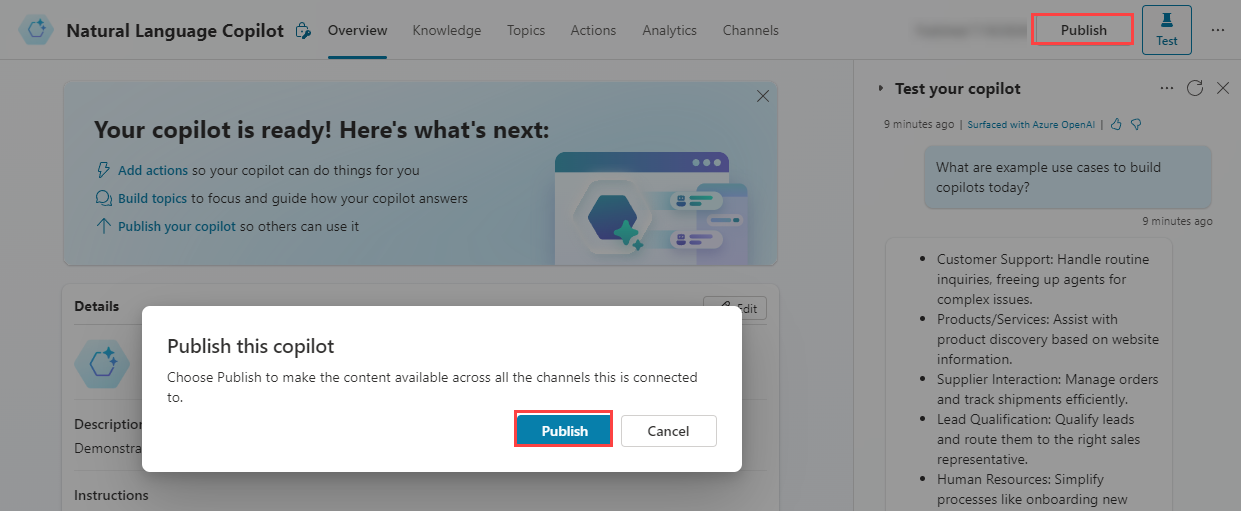Image resolution: width=1241 pixels, height=511 pixels.
Task: Follow the Build topics link
Action: (152, 198)
